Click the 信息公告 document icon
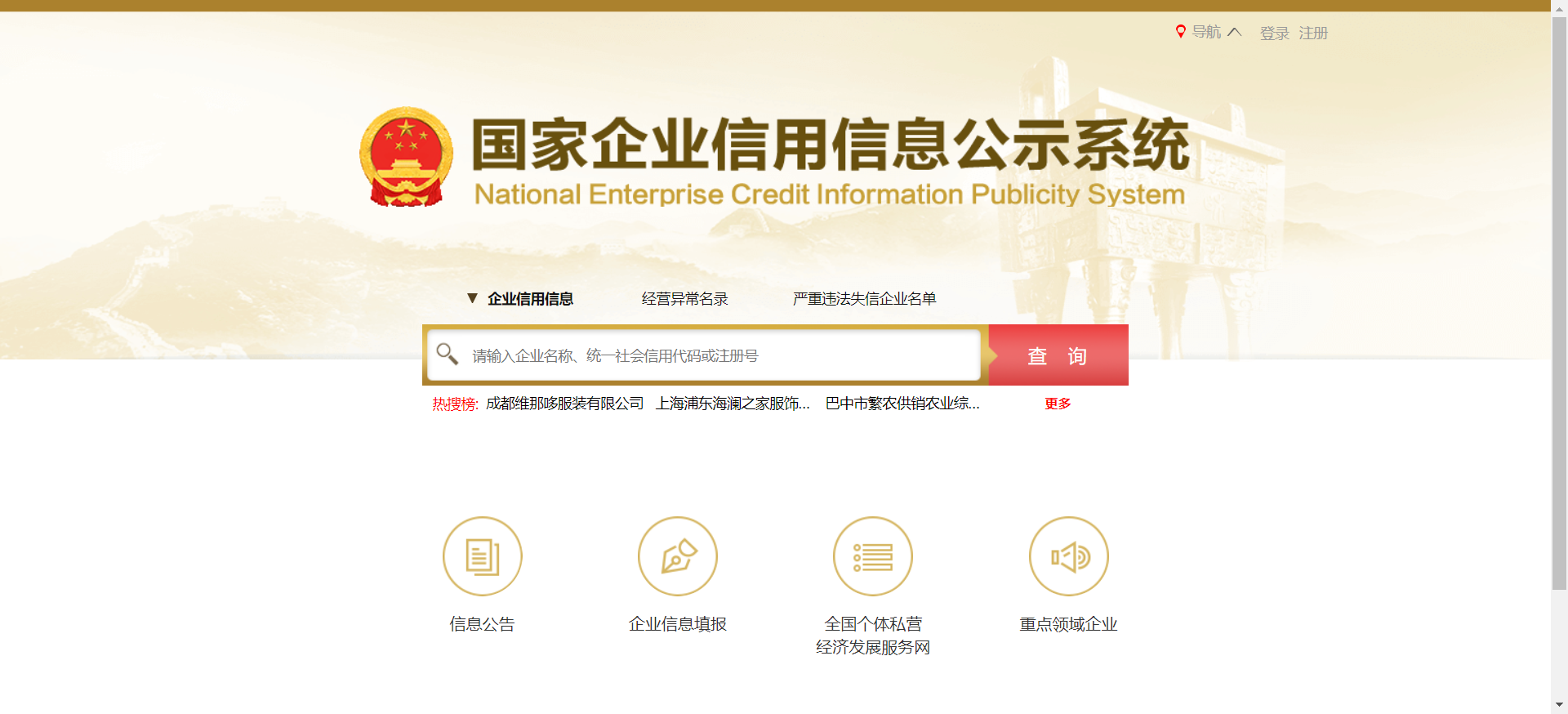The height and width of the screenshot is (714, 1568). point(482,556)
